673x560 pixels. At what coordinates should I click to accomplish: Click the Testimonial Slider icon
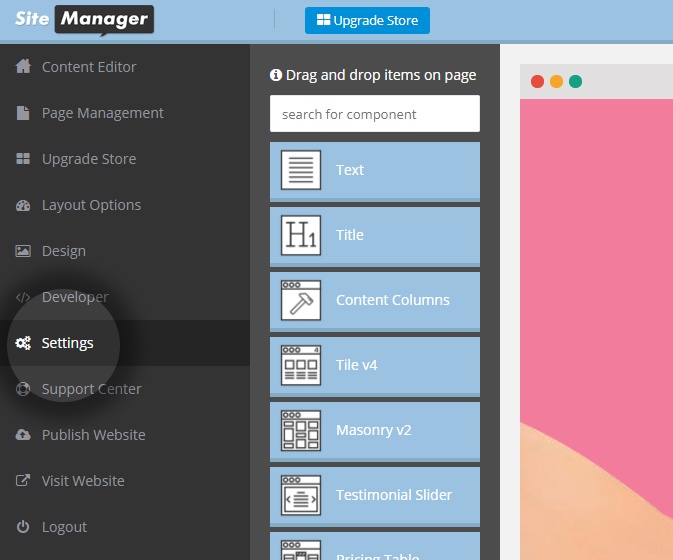(x=301, y=495)
